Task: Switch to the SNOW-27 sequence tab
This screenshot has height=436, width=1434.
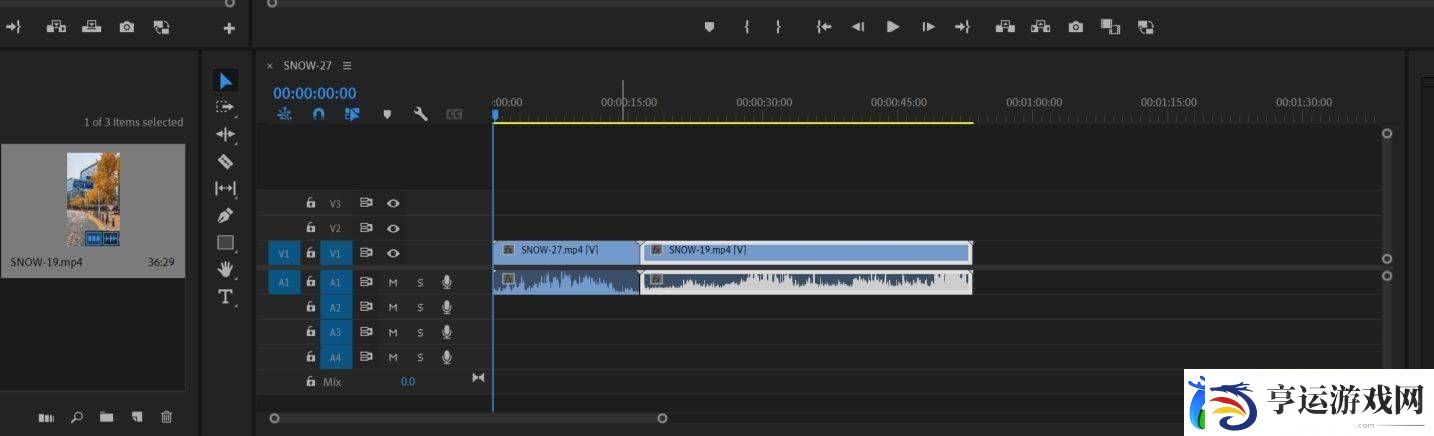Action: pyautogui.click(x=307, y=65)
